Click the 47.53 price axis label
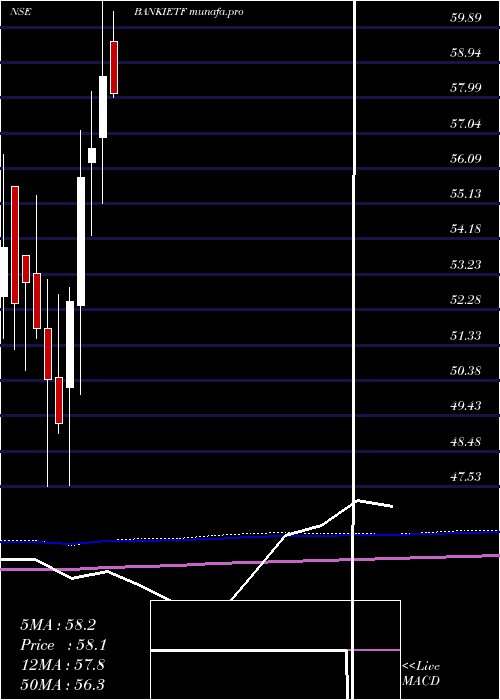Screen dimensions: 500x700 click(x=465, y=477)
